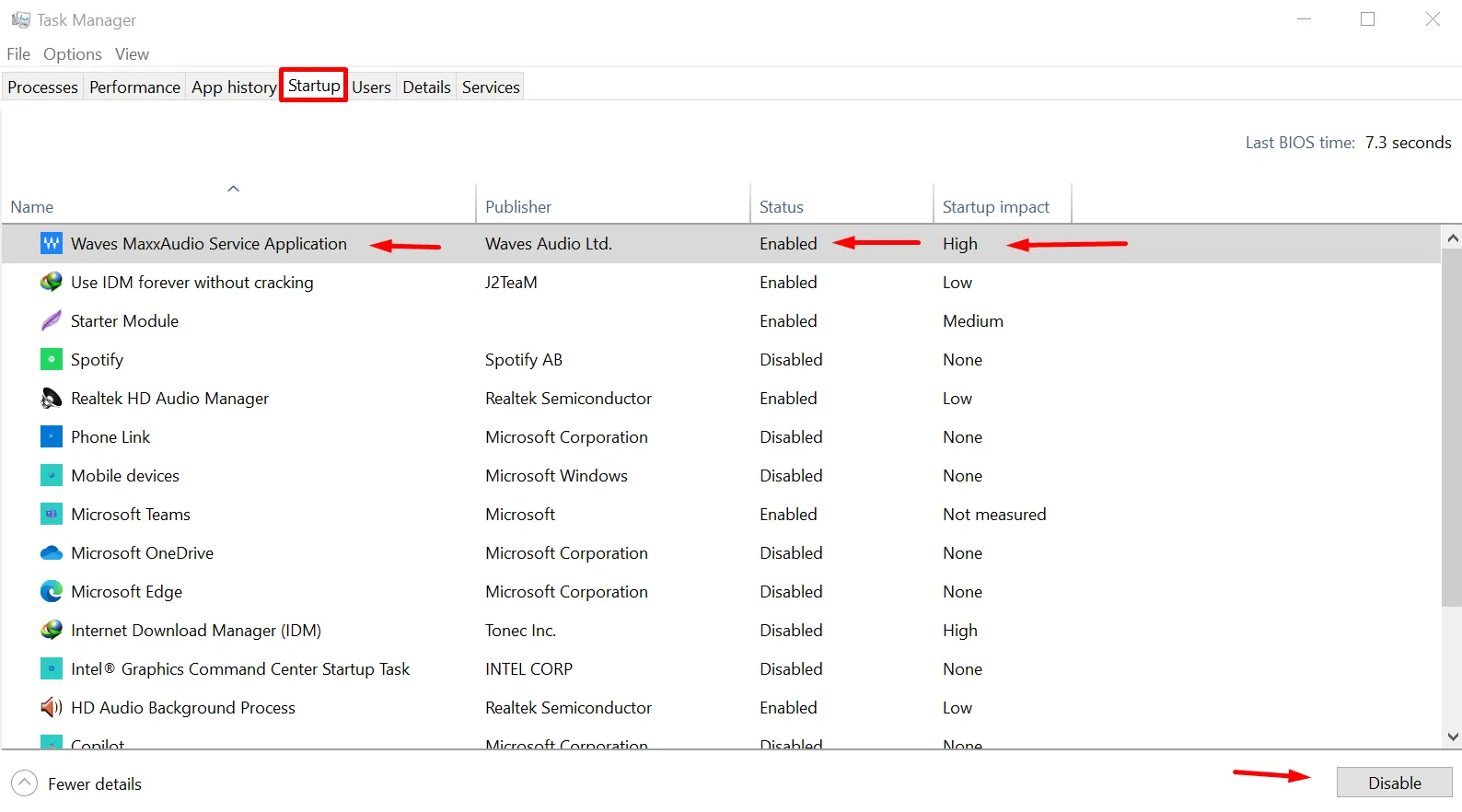Screen dimensions: 1462x812
Task: Click the Waves MaxxAudio app icon
Action: (52, 244)
